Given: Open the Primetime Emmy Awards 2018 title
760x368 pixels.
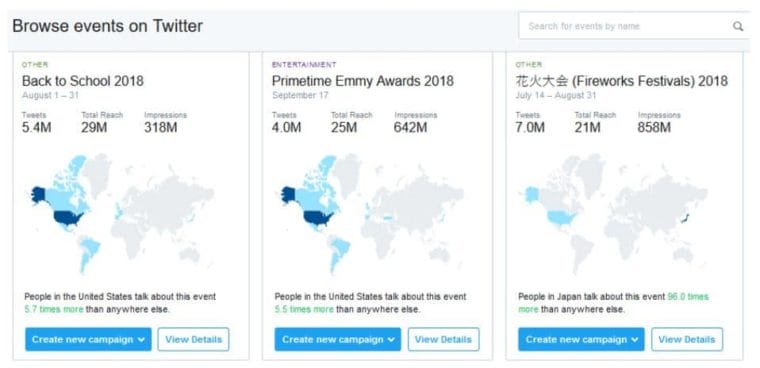Looking at the screenshot, I should [x=363, y=80].
